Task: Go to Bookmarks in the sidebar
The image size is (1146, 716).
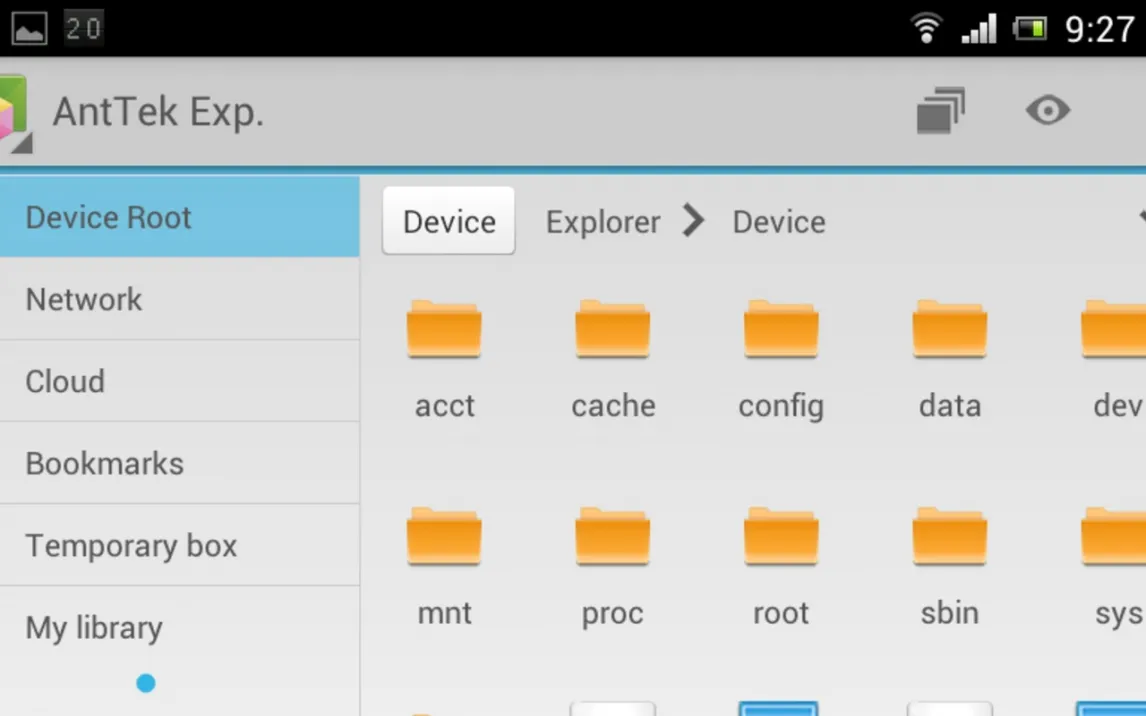Action: click(180, 463)
